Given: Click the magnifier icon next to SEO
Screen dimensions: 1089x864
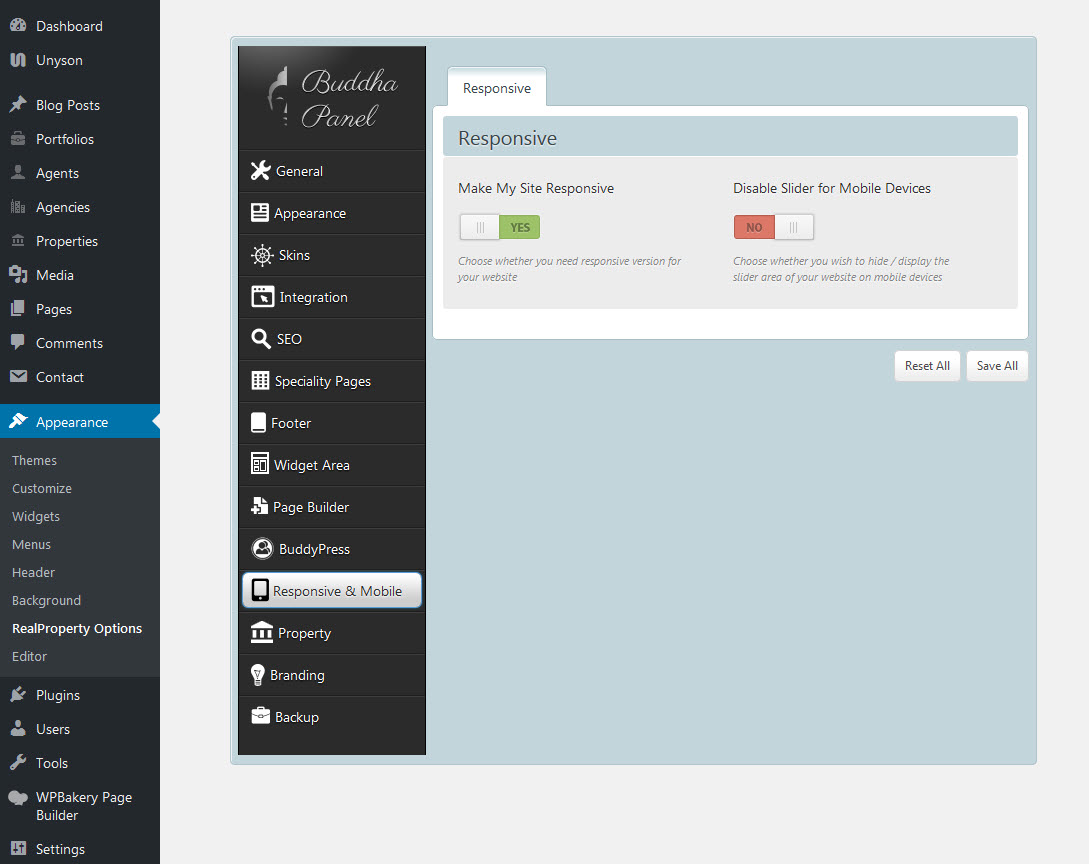Looking at the screenshot, I should [x=260, y=339].
